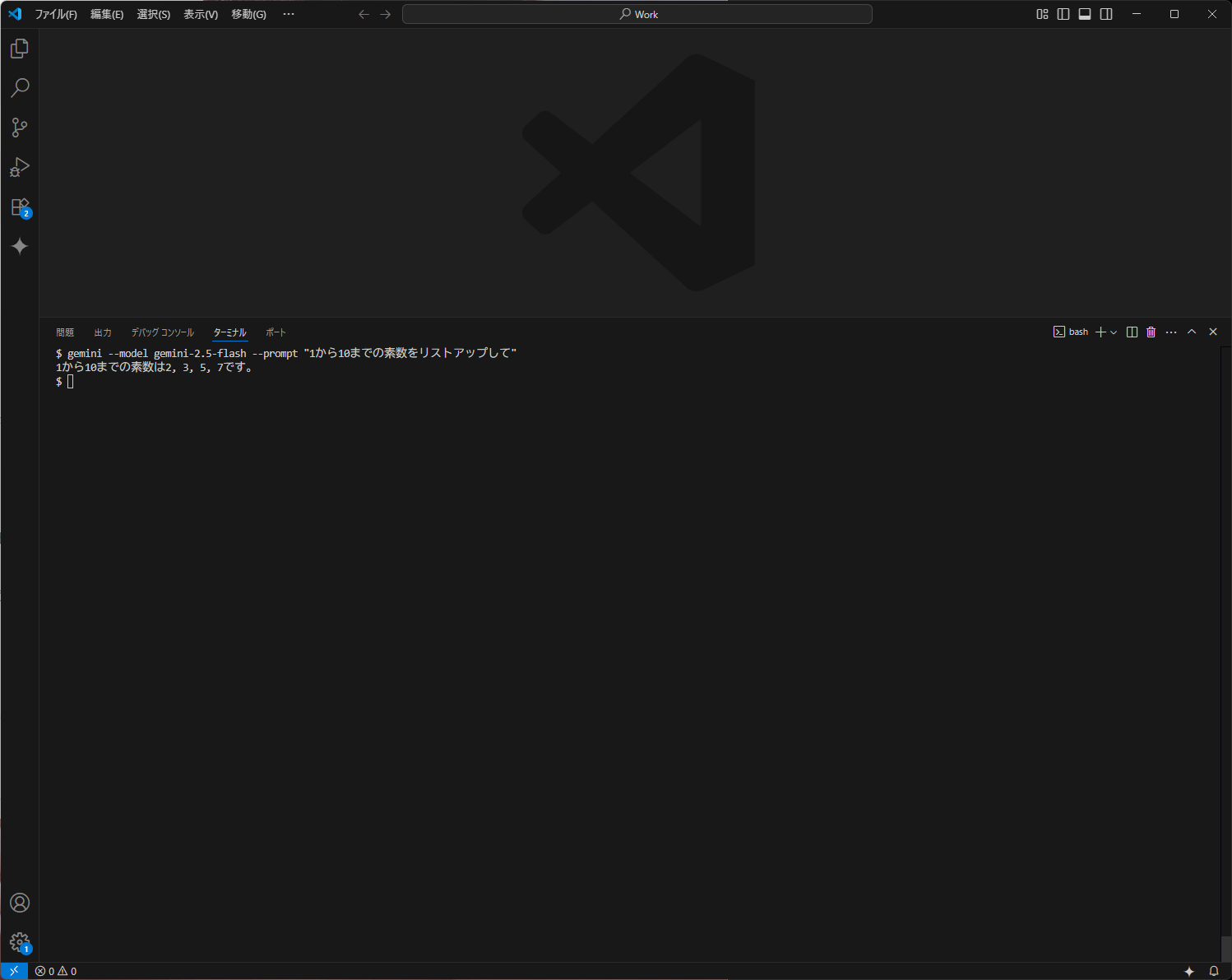Open the Accounts icon at sidebar bottom
The height and width of the screenshot is (980, 1232).
point(19,903)
